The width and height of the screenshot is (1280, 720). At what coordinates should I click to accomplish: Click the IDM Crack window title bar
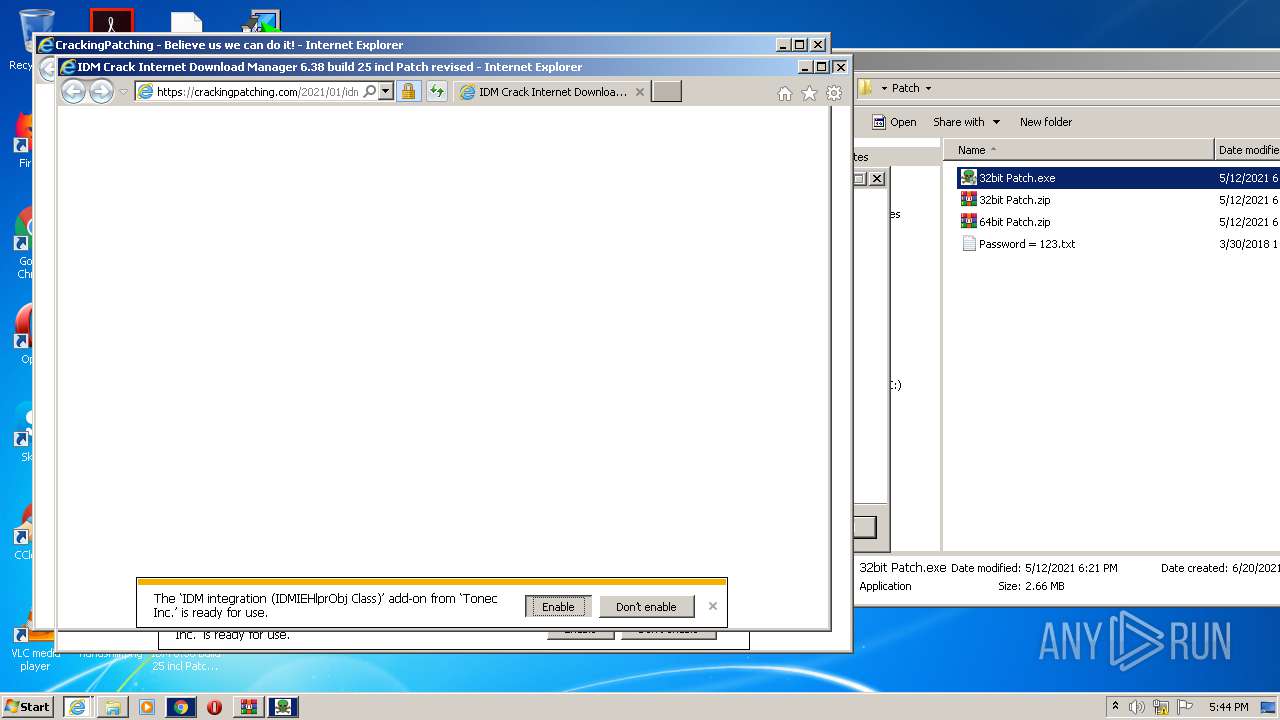(430, 67)
